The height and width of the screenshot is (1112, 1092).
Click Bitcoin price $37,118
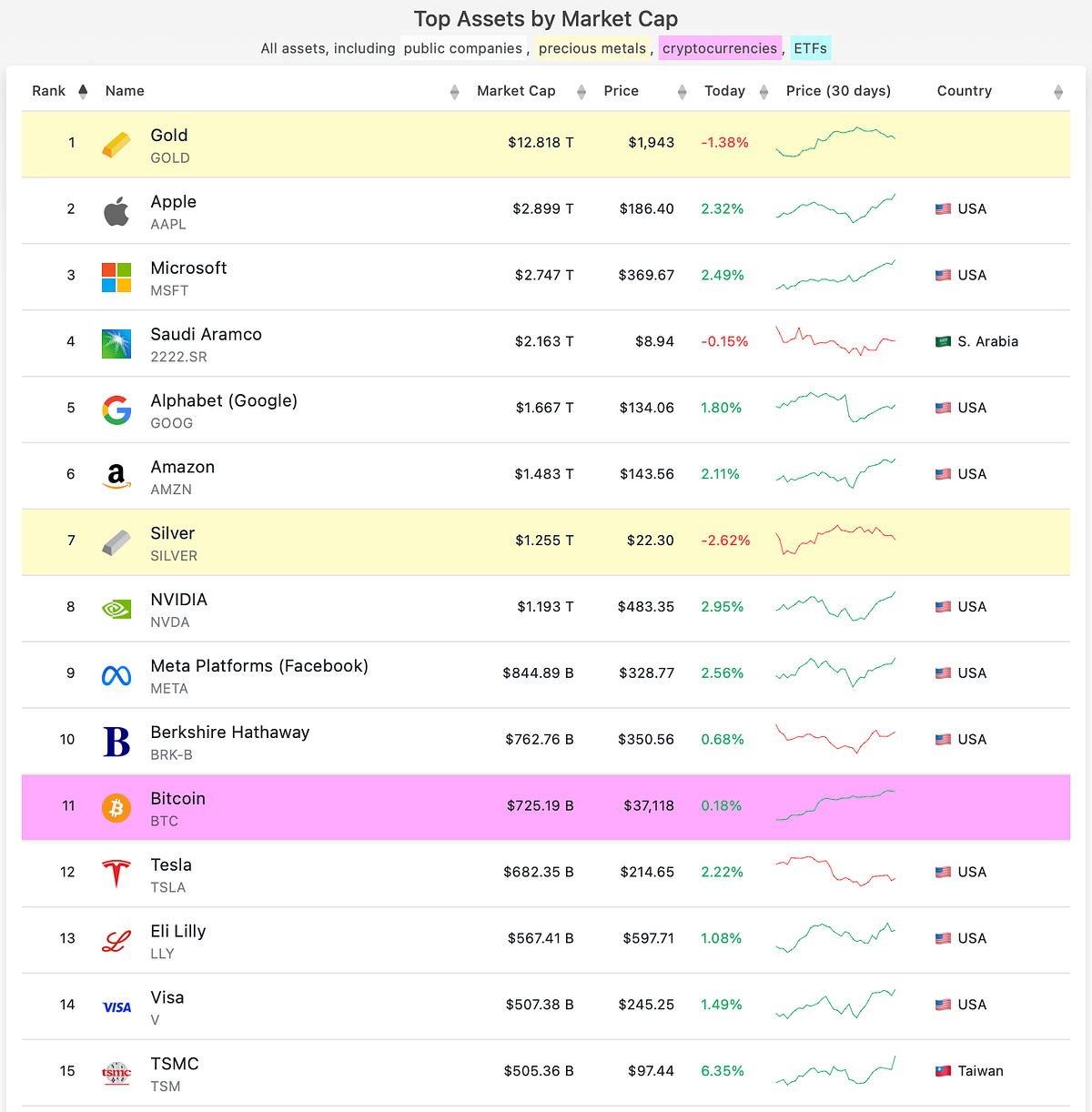tap(649, 806)
